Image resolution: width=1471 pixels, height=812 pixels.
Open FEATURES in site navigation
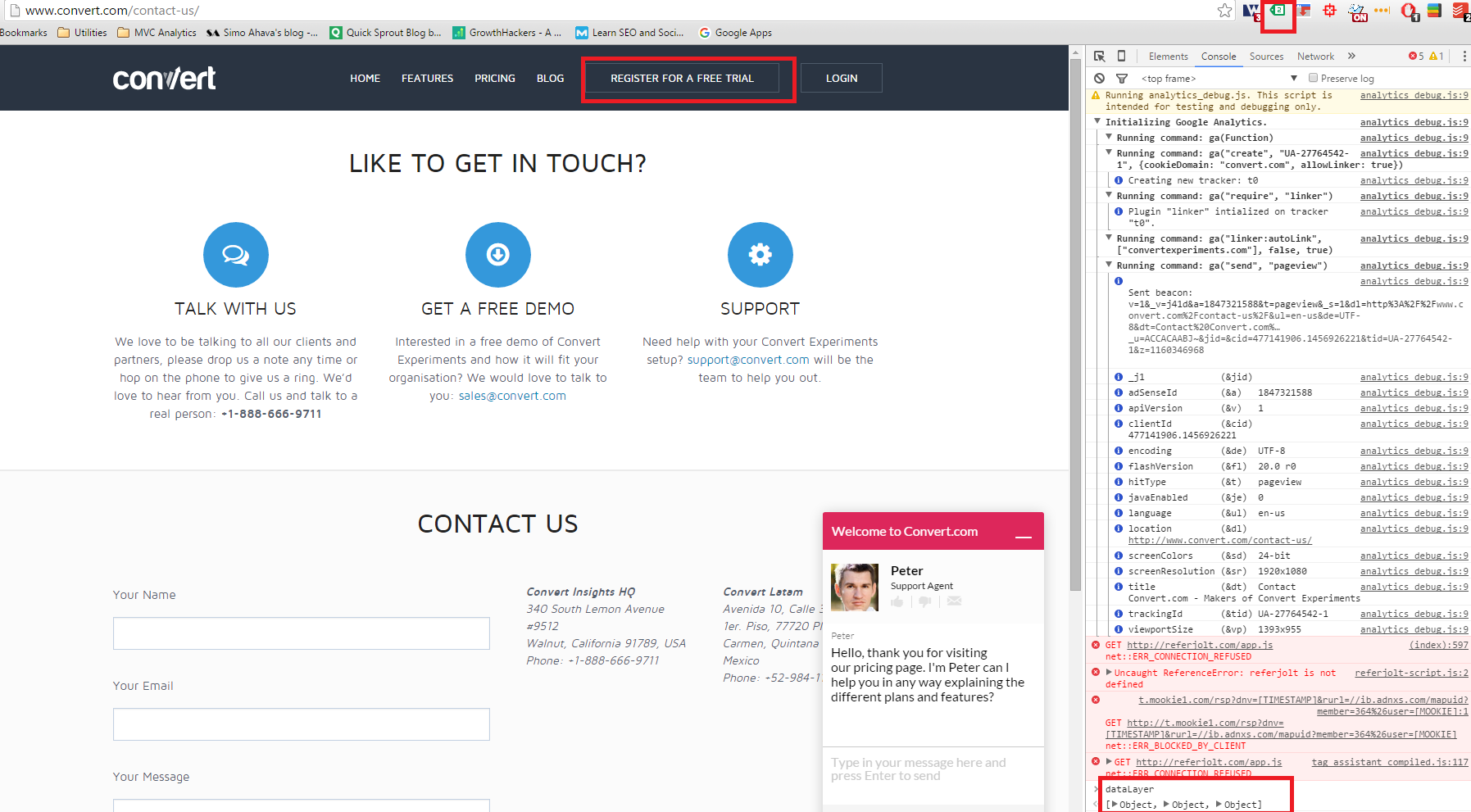(427, 79)
